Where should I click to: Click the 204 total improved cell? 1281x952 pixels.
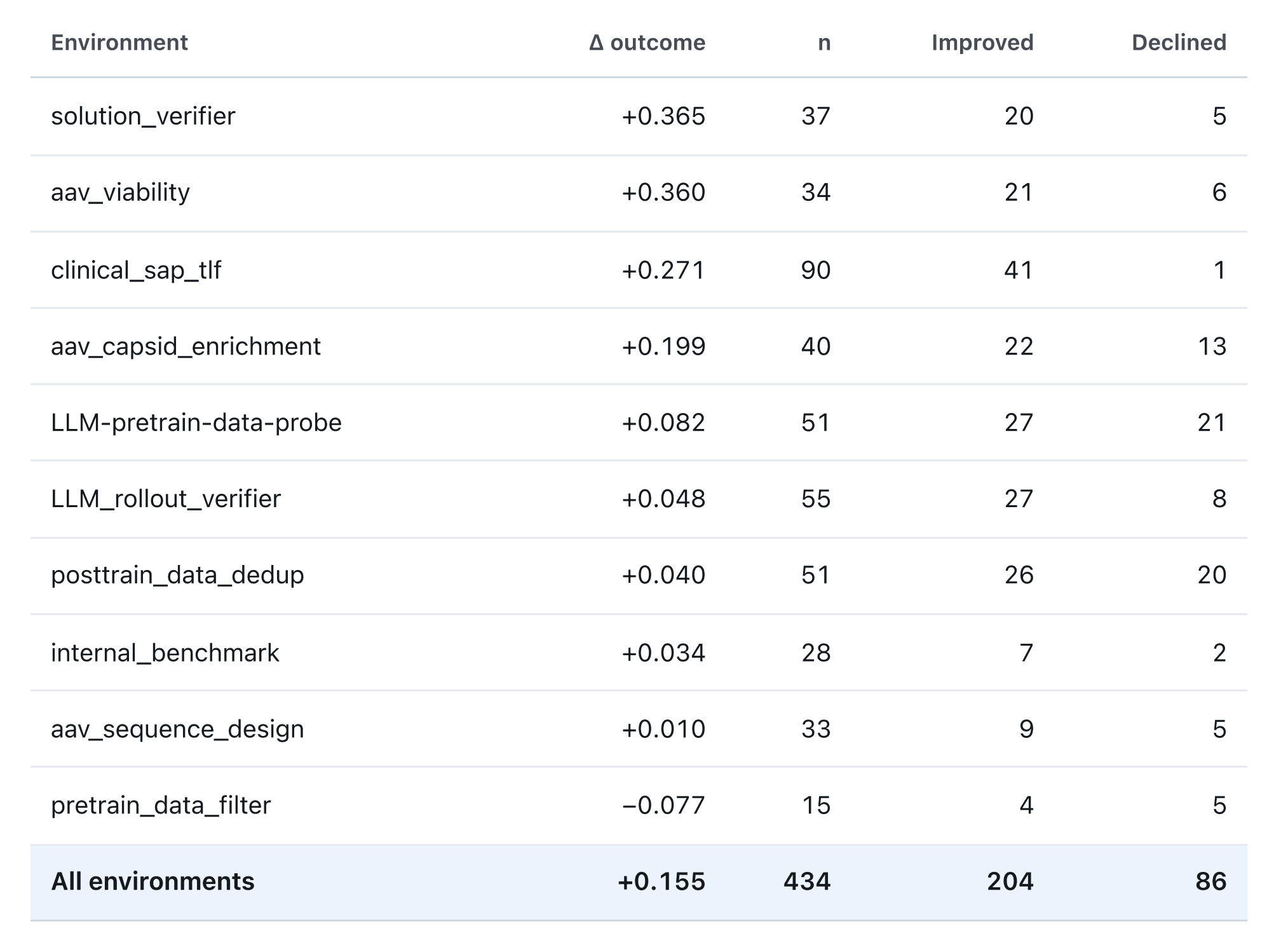pos(1010,882)
